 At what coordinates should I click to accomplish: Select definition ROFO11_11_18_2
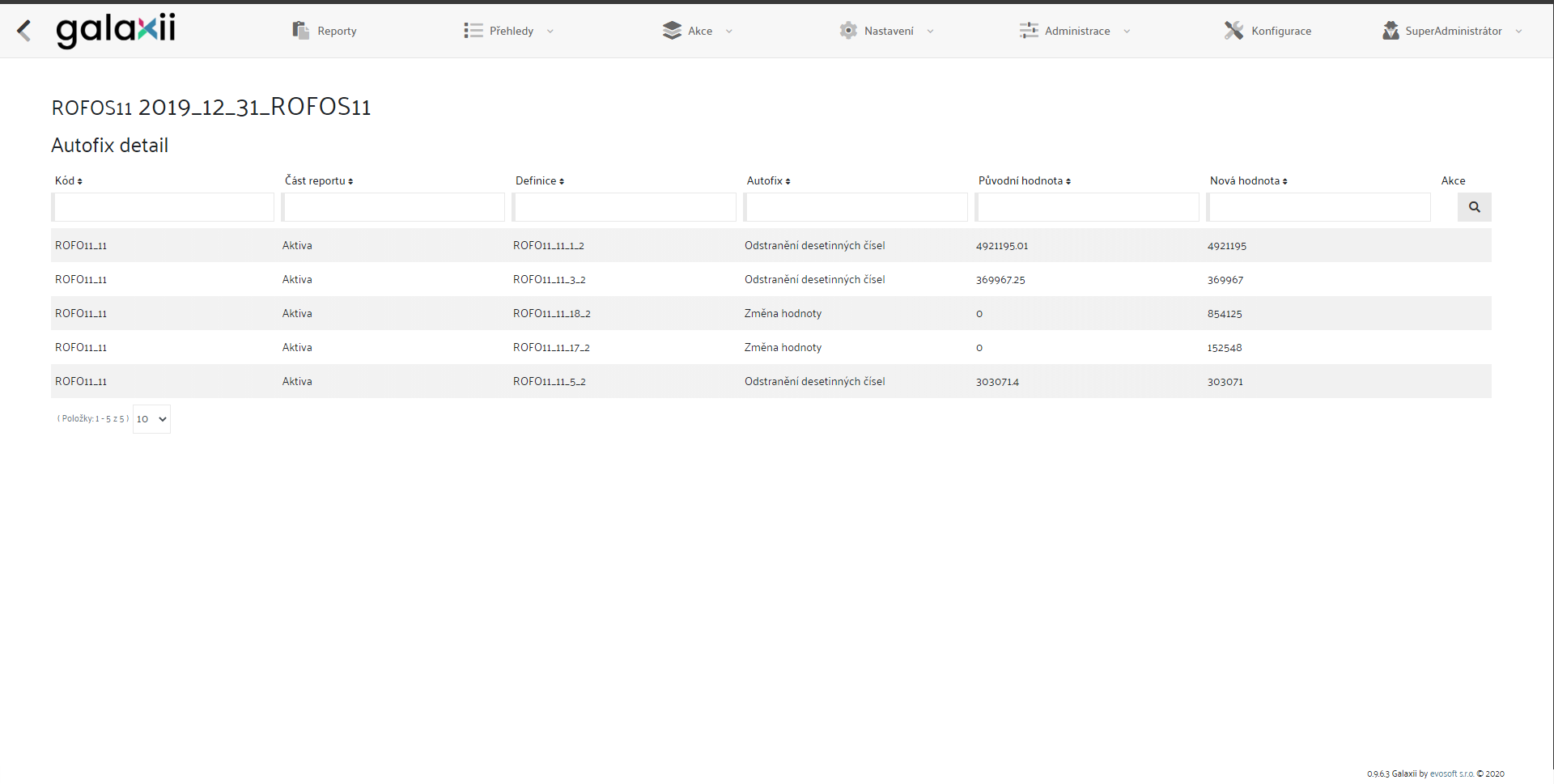pyautogui.click(x=552, y=314)
